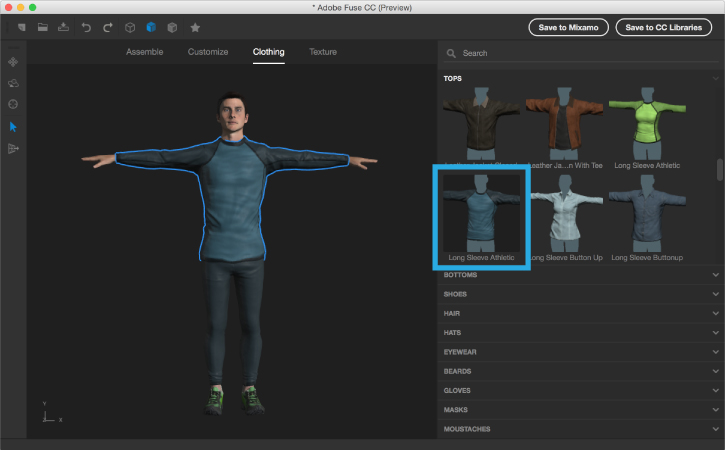Choose the orange Leather Jacket With Tee thumbnail
Viewport: 725px width, 450px height.
(x=564, y=123)
